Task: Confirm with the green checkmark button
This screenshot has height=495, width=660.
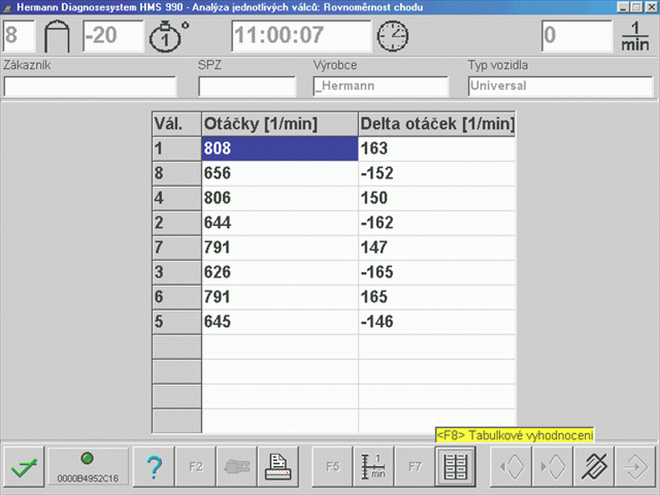Action: 24,467
